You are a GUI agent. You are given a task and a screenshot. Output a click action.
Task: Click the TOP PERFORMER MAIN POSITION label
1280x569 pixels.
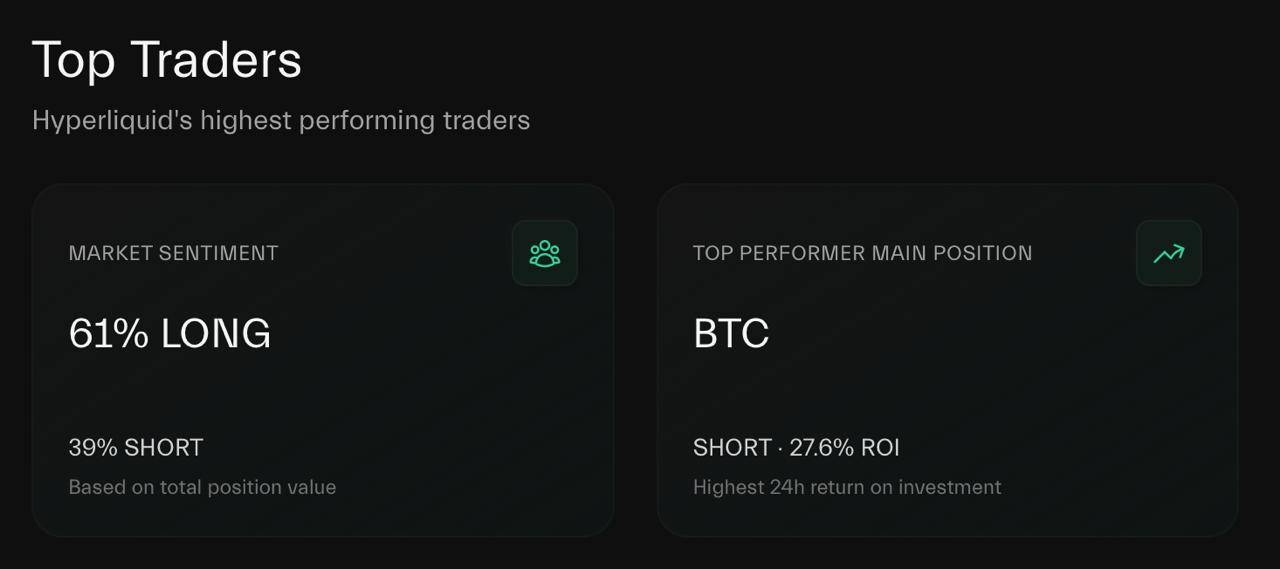click(x=863, y=253)
